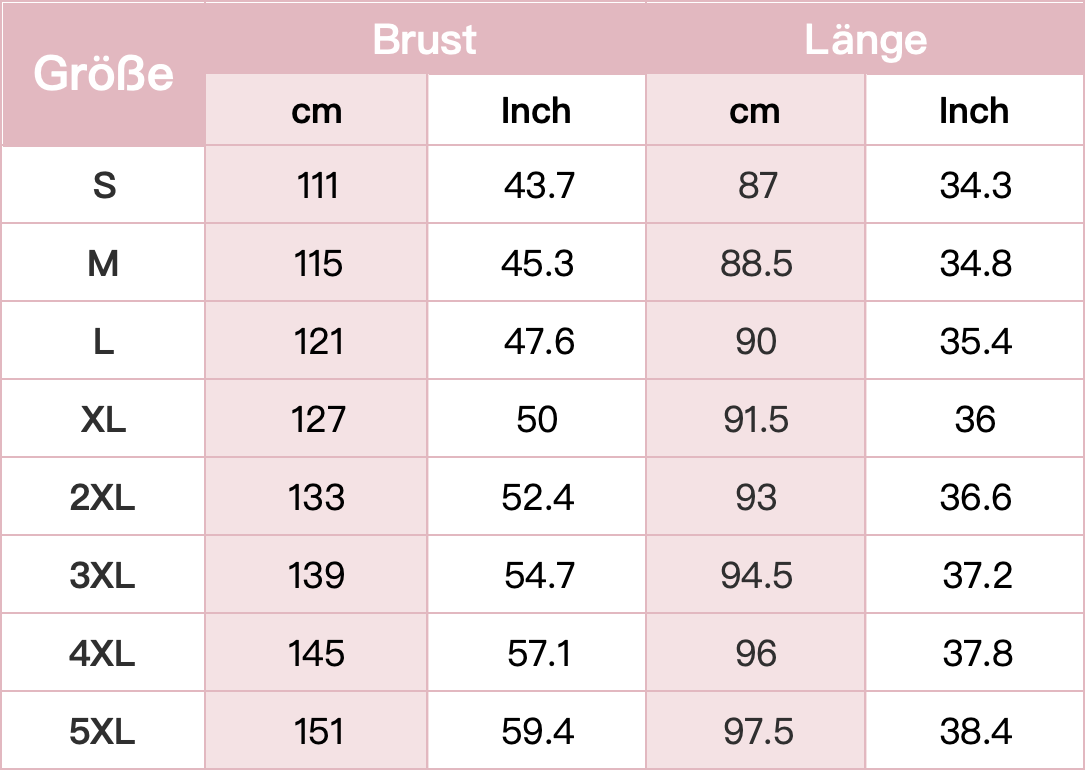Click the 111 cm Brust value
Image resolution: width=1085 pixels, height=770 pixels.
[317, 185]
